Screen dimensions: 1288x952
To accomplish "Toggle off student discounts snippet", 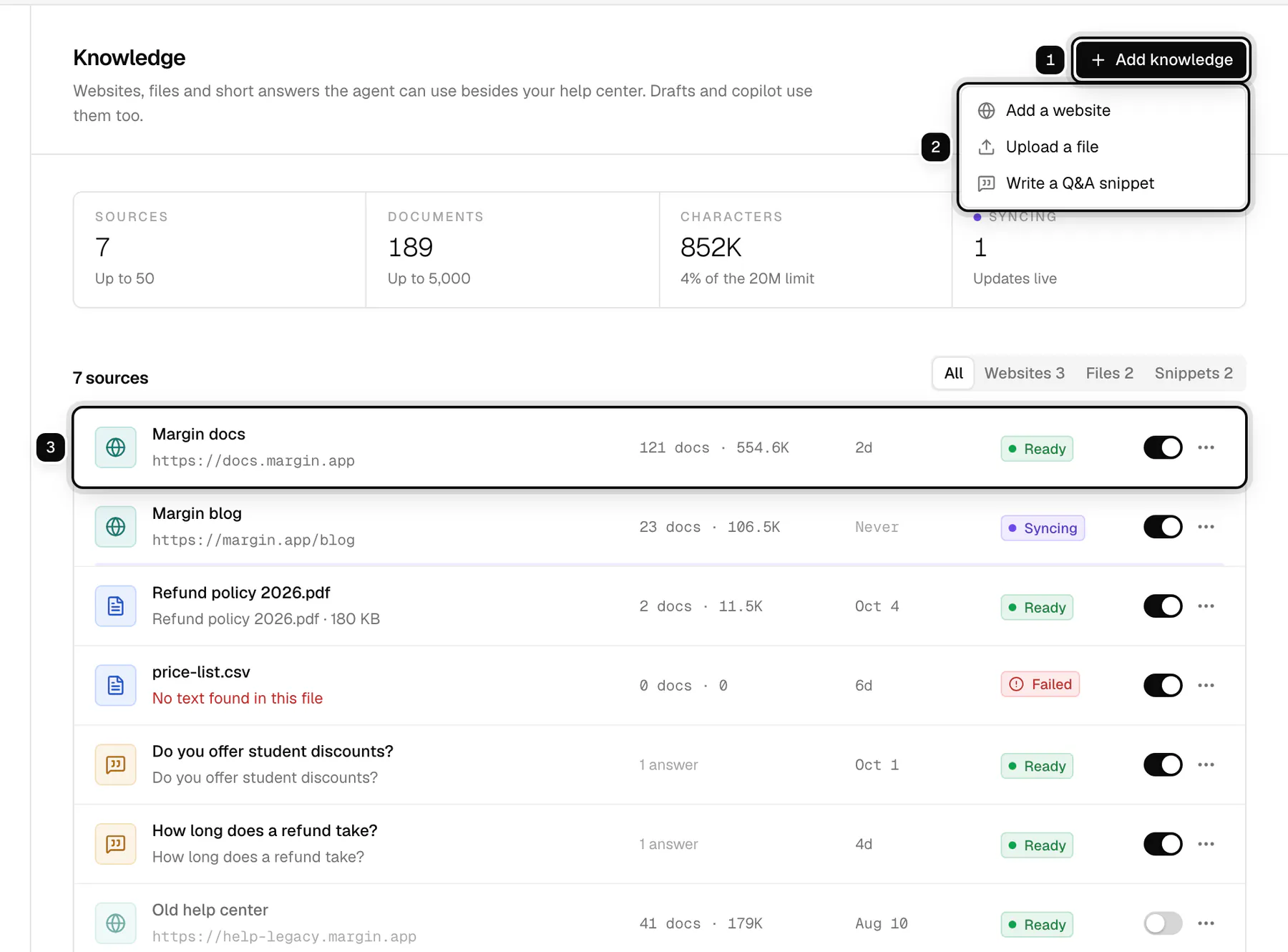I will pos(1163,764).
